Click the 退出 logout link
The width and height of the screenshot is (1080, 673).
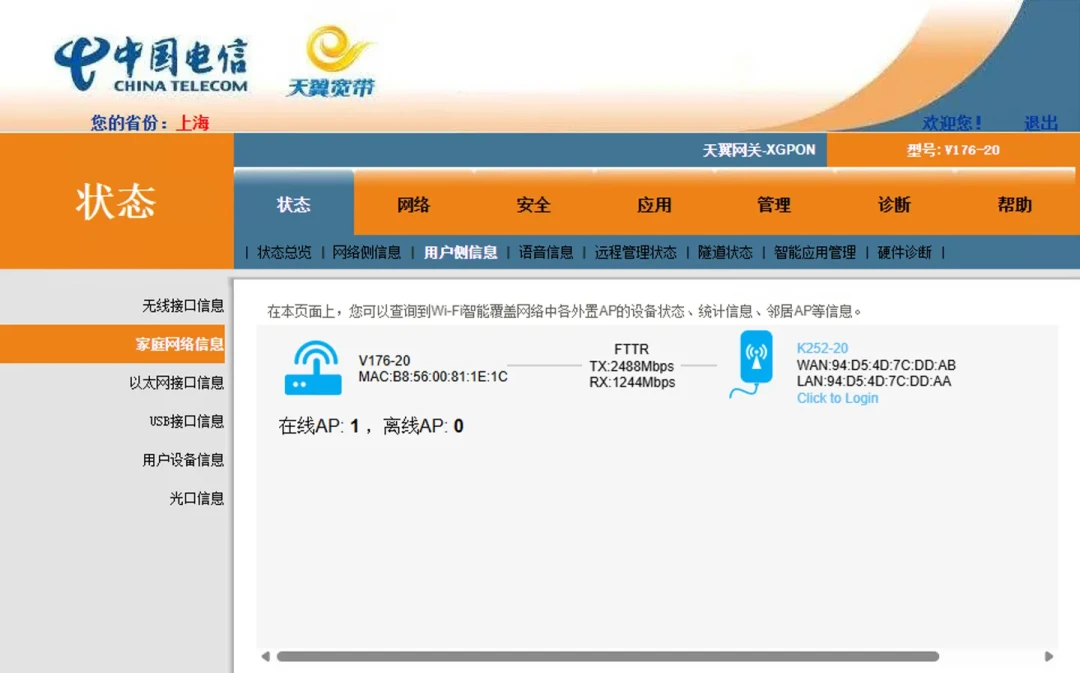click(x=1041, y=123)
